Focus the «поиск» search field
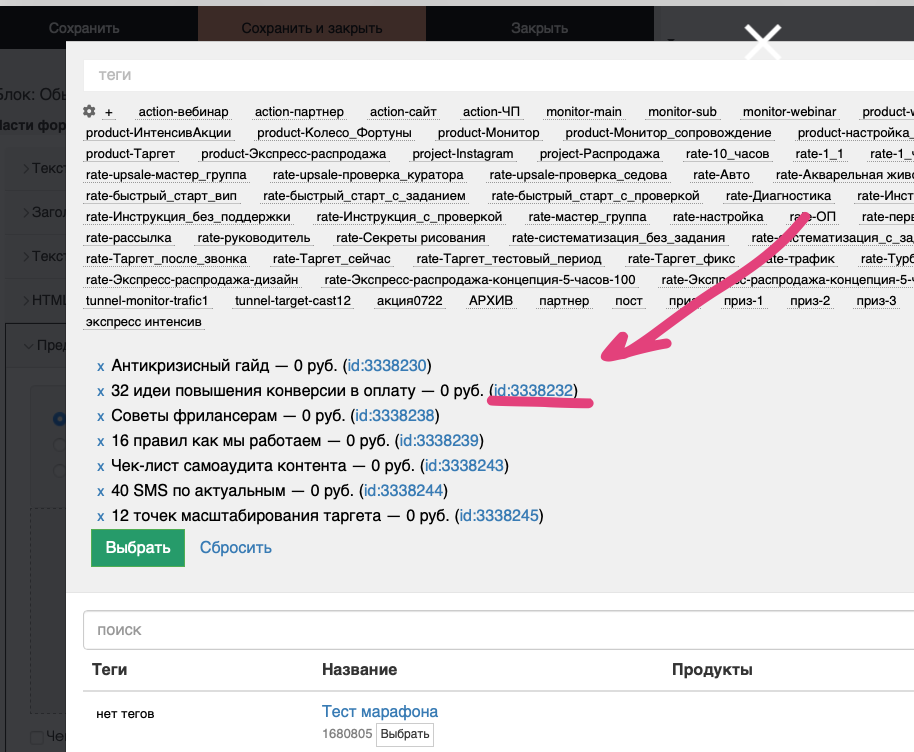The width and height of the screenshot is (914, 752). click(498, 630)
